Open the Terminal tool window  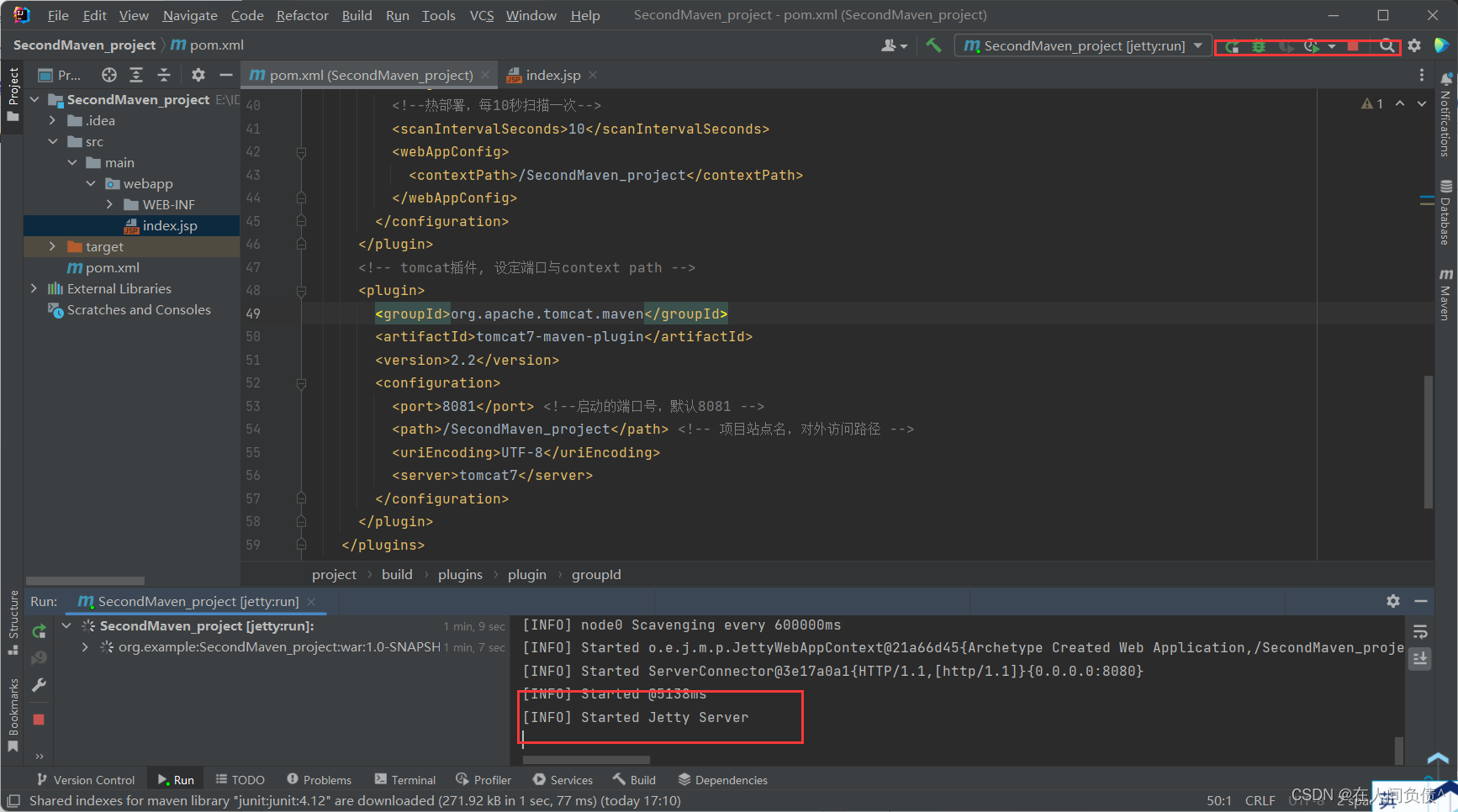405,780
